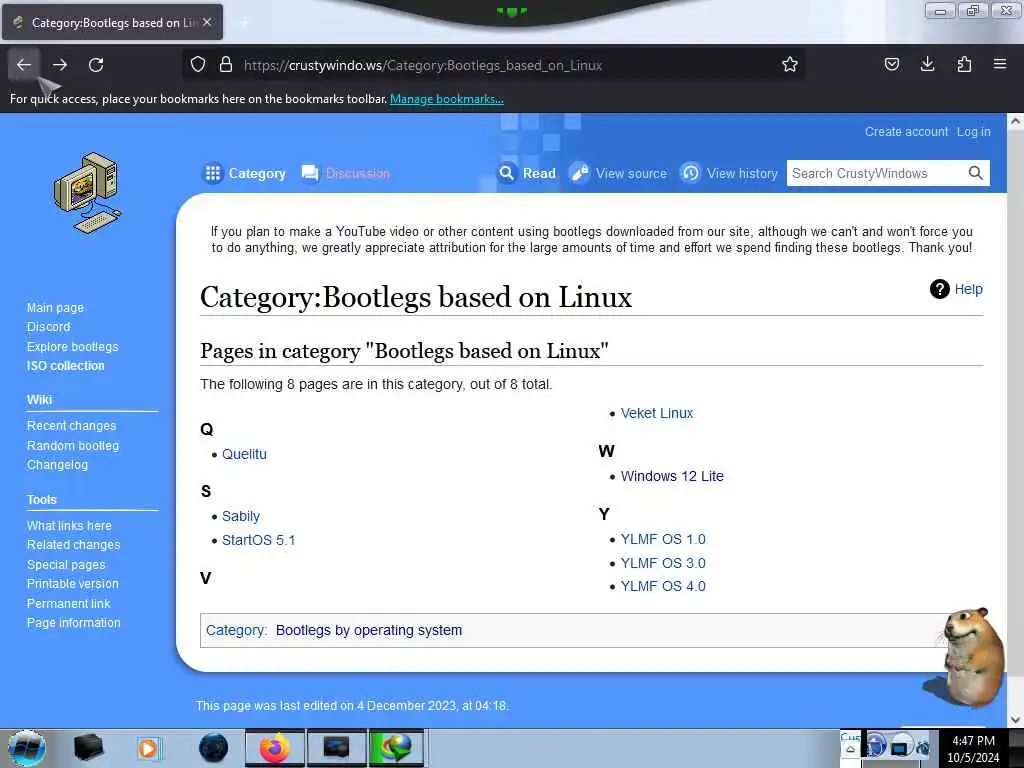Open the Downloads arrow icon

(x=927, y=64)
